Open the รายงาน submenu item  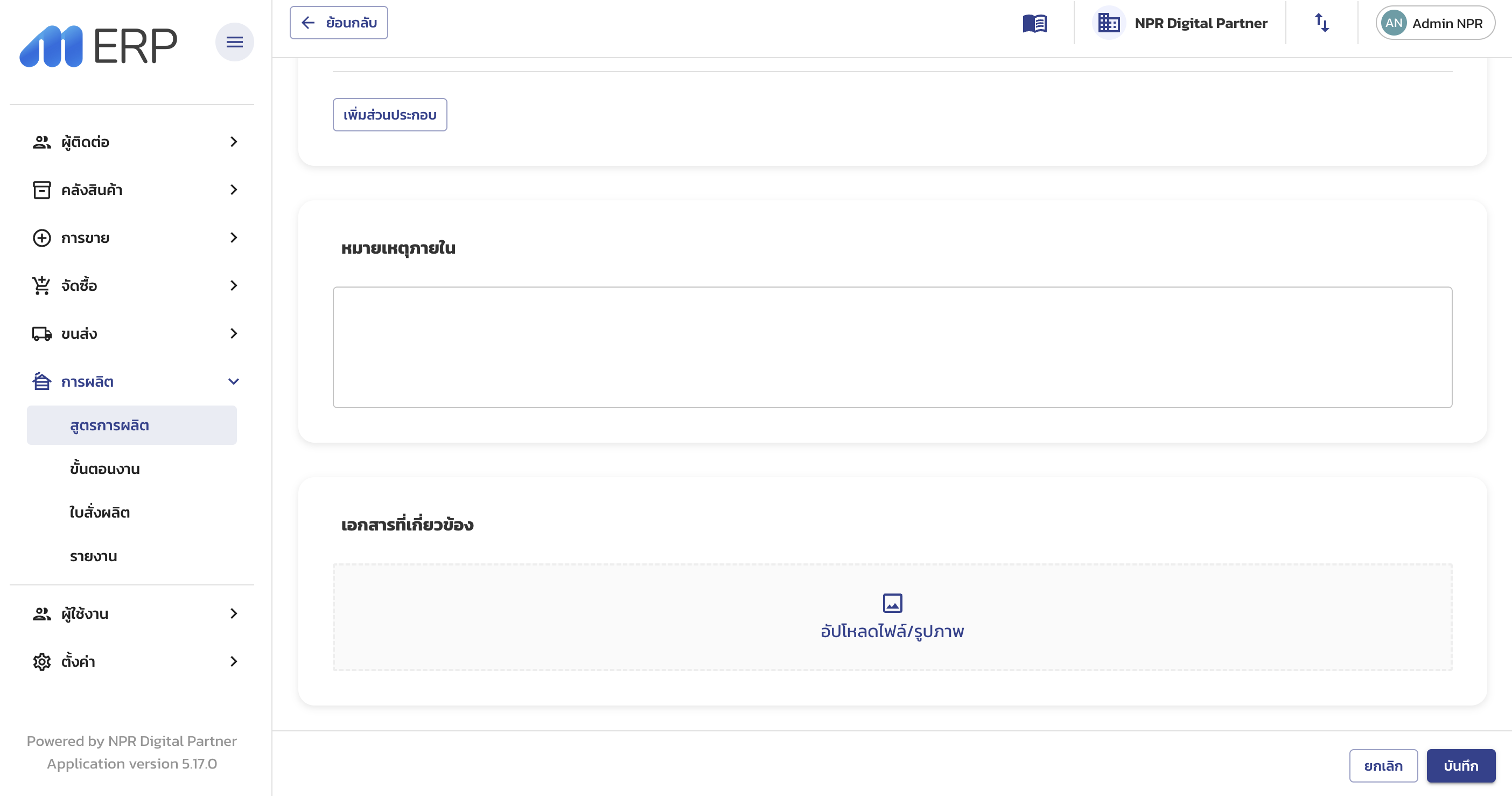pos(93,556)
